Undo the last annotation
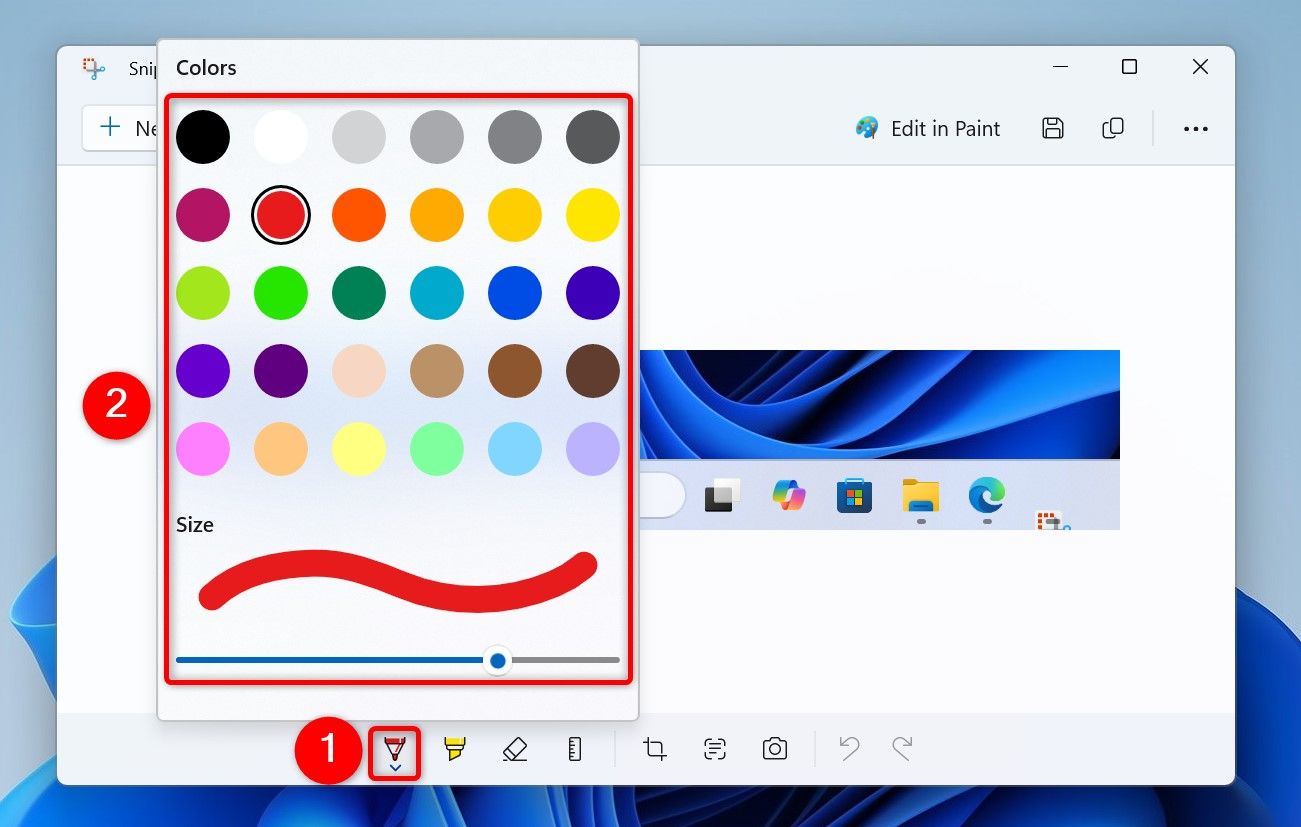Screen dimensions: 1301x827 pyautogui.click(x=849, y=748)
